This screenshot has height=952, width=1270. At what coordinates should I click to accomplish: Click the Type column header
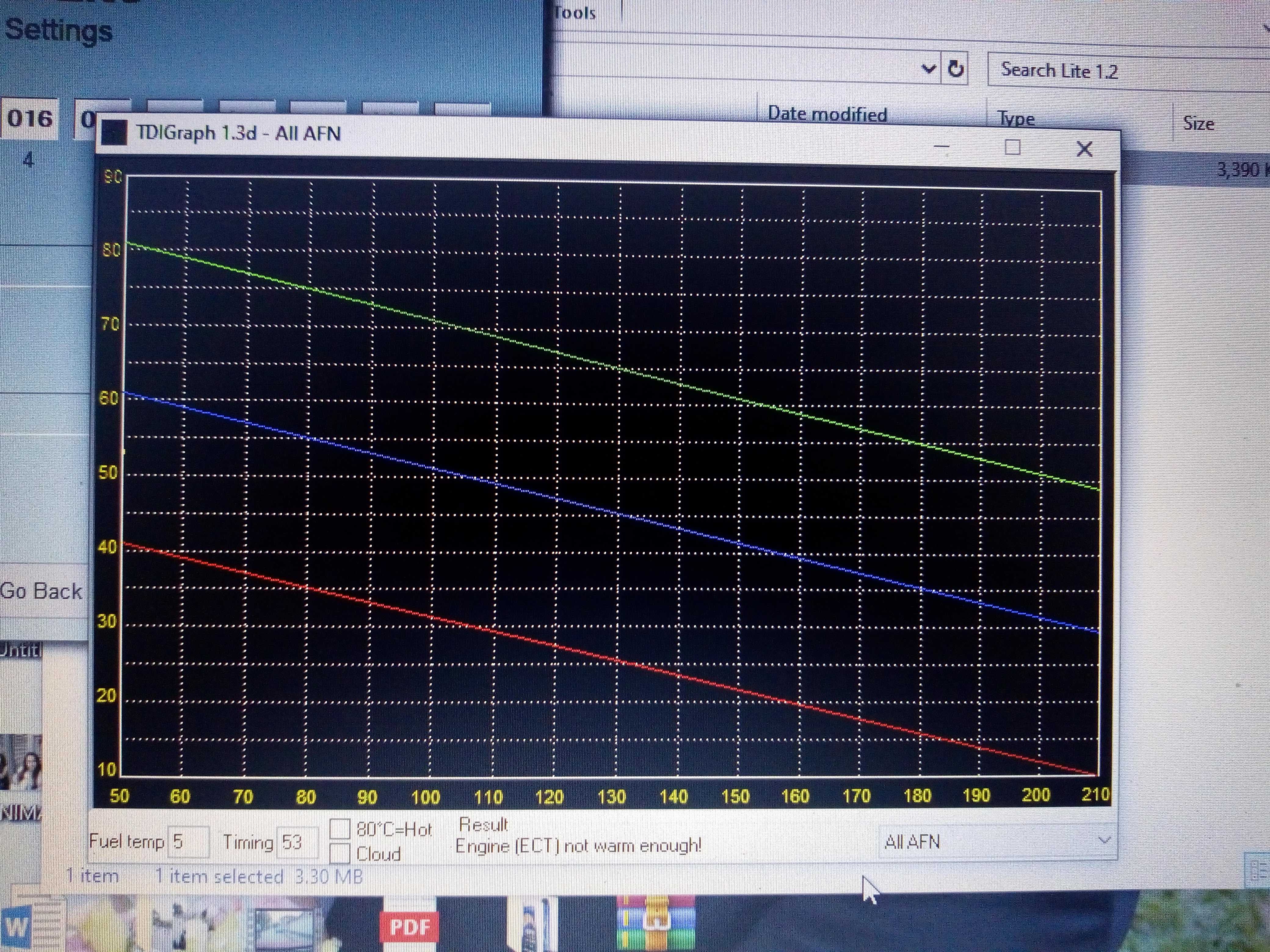tap(1017, 119)
